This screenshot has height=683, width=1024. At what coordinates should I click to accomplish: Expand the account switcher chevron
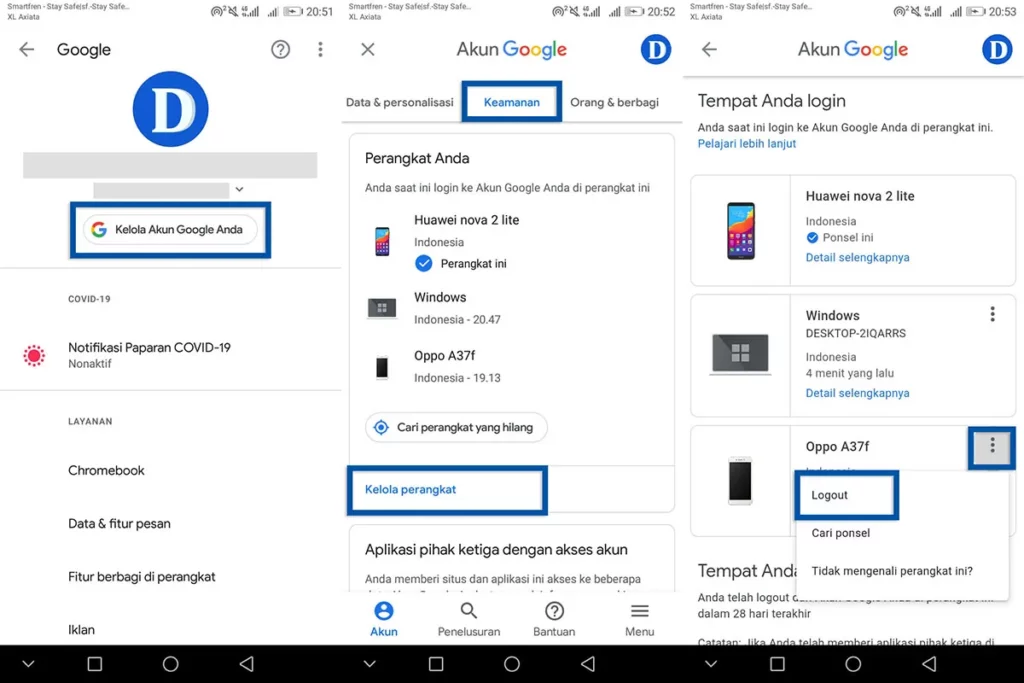coord(240,189)
